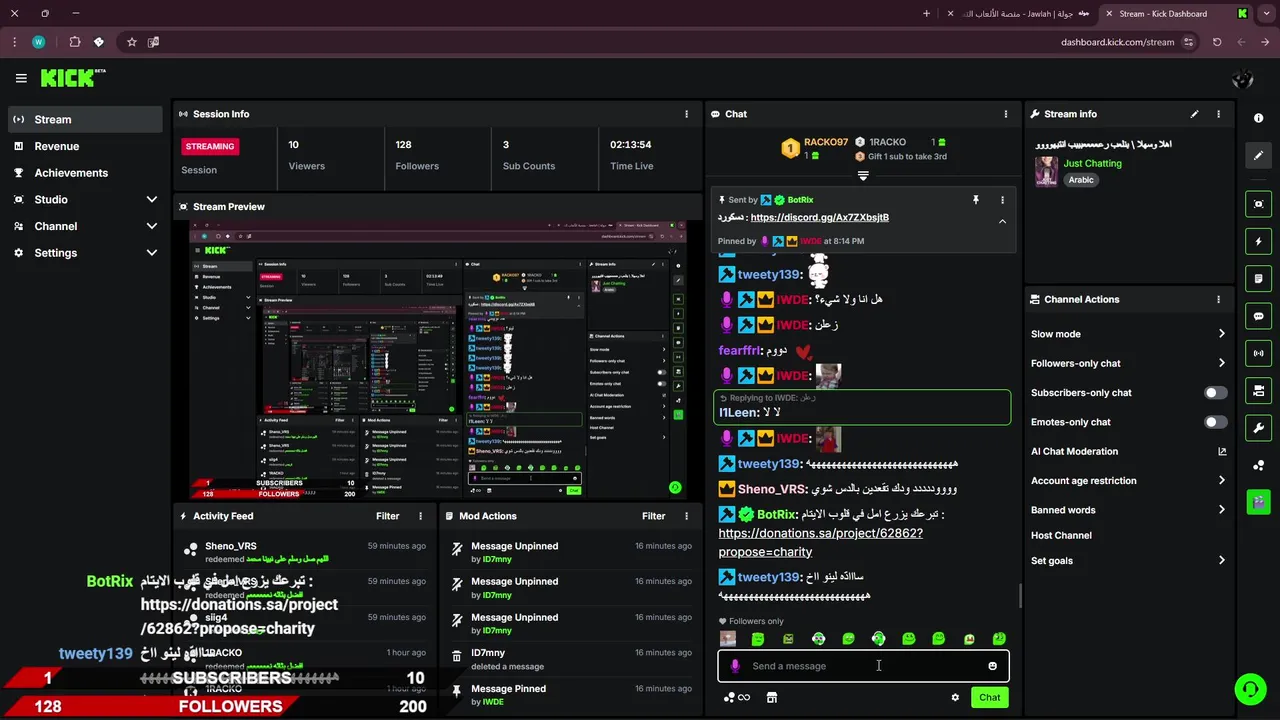Open the Chat panel three-dot menu
This screenshot has height=720, width=1280.
pos(1006,114)
